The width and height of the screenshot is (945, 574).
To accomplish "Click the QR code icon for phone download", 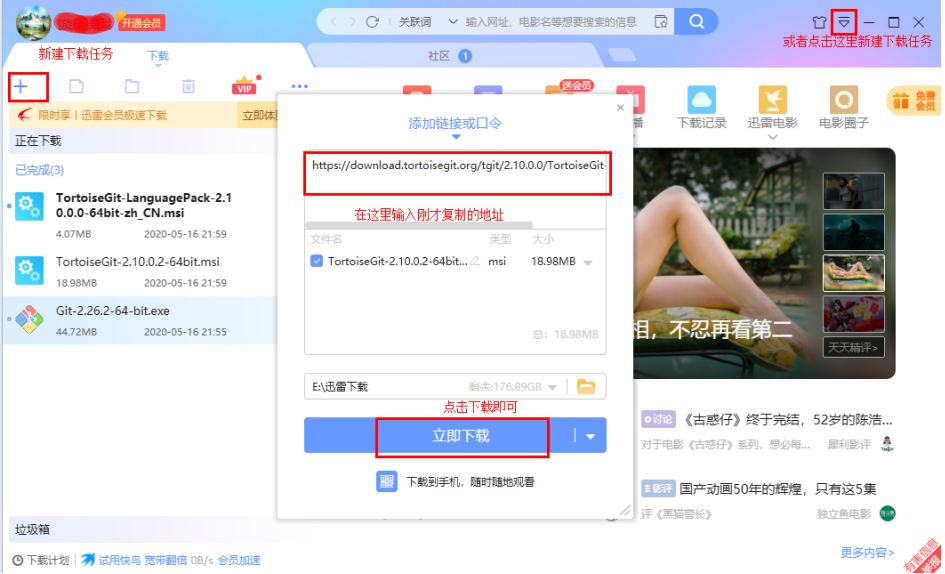I will pos(386,481).
